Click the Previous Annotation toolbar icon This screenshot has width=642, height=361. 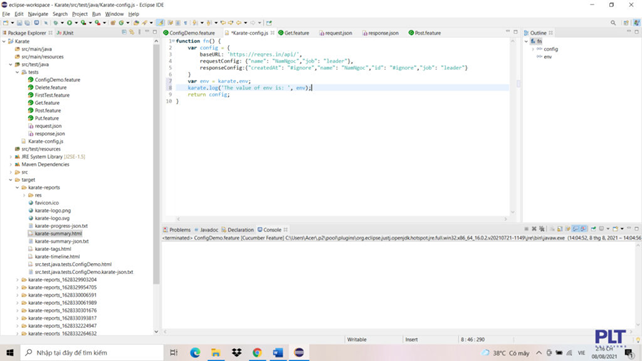[x=208, y=23]
